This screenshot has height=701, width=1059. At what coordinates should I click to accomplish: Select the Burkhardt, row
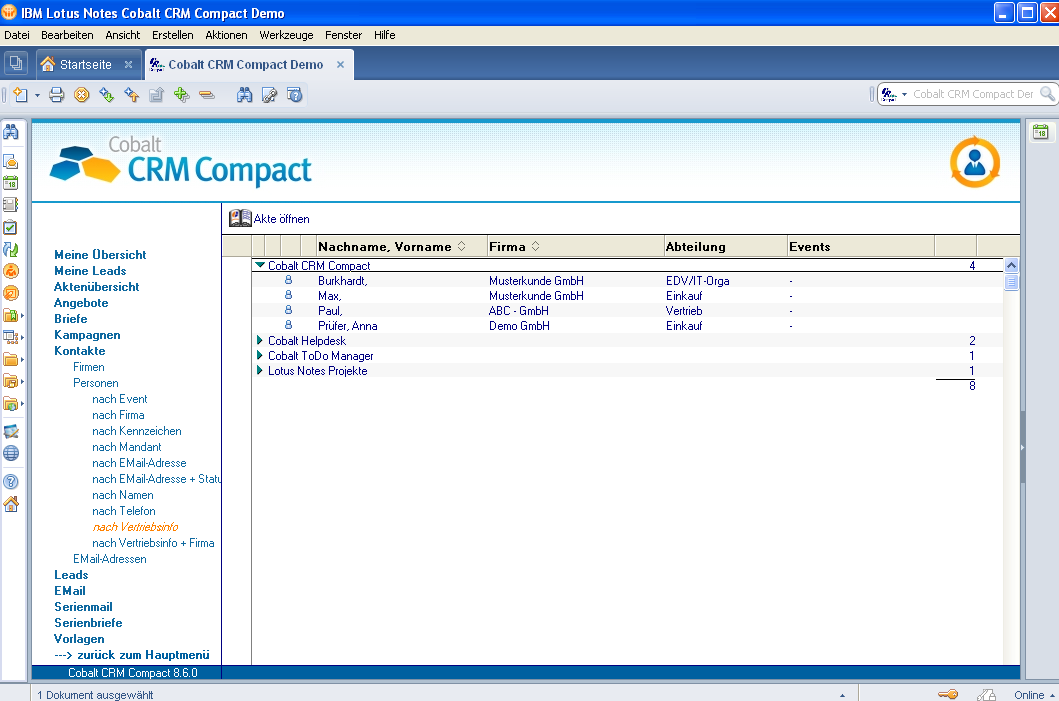tap(627, 281)
